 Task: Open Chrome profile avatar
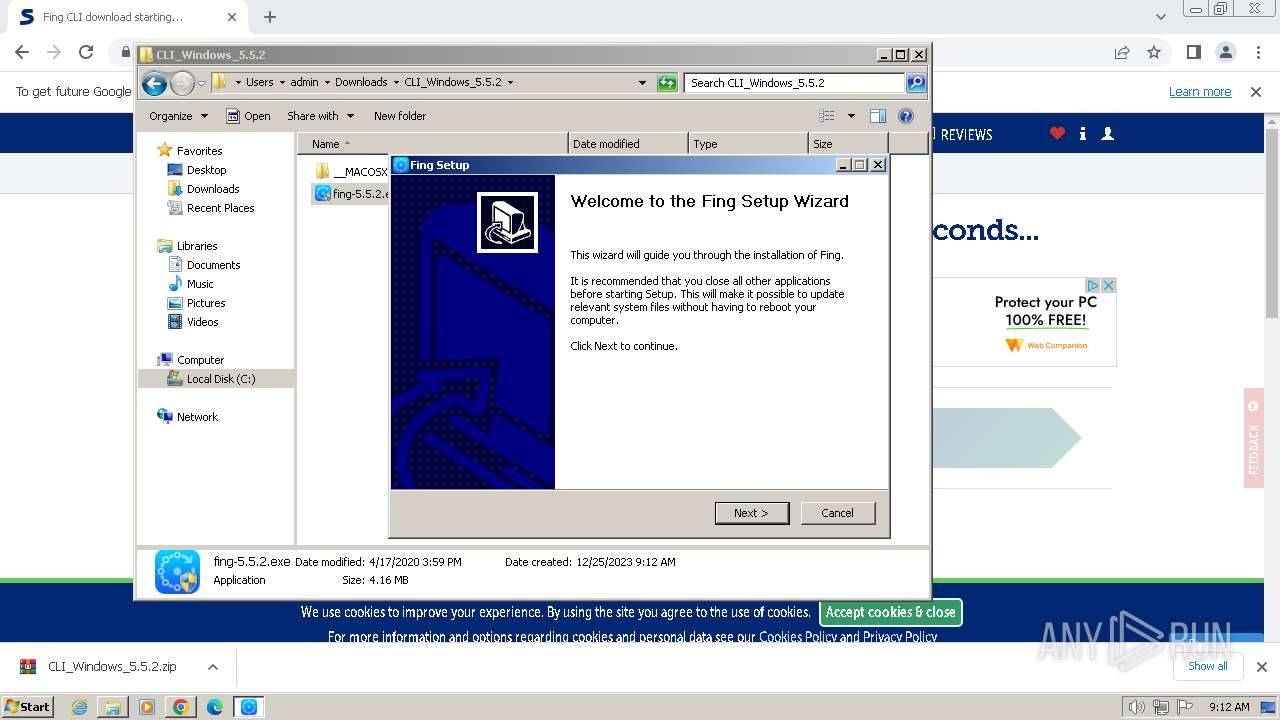[x=1225, y=52]
